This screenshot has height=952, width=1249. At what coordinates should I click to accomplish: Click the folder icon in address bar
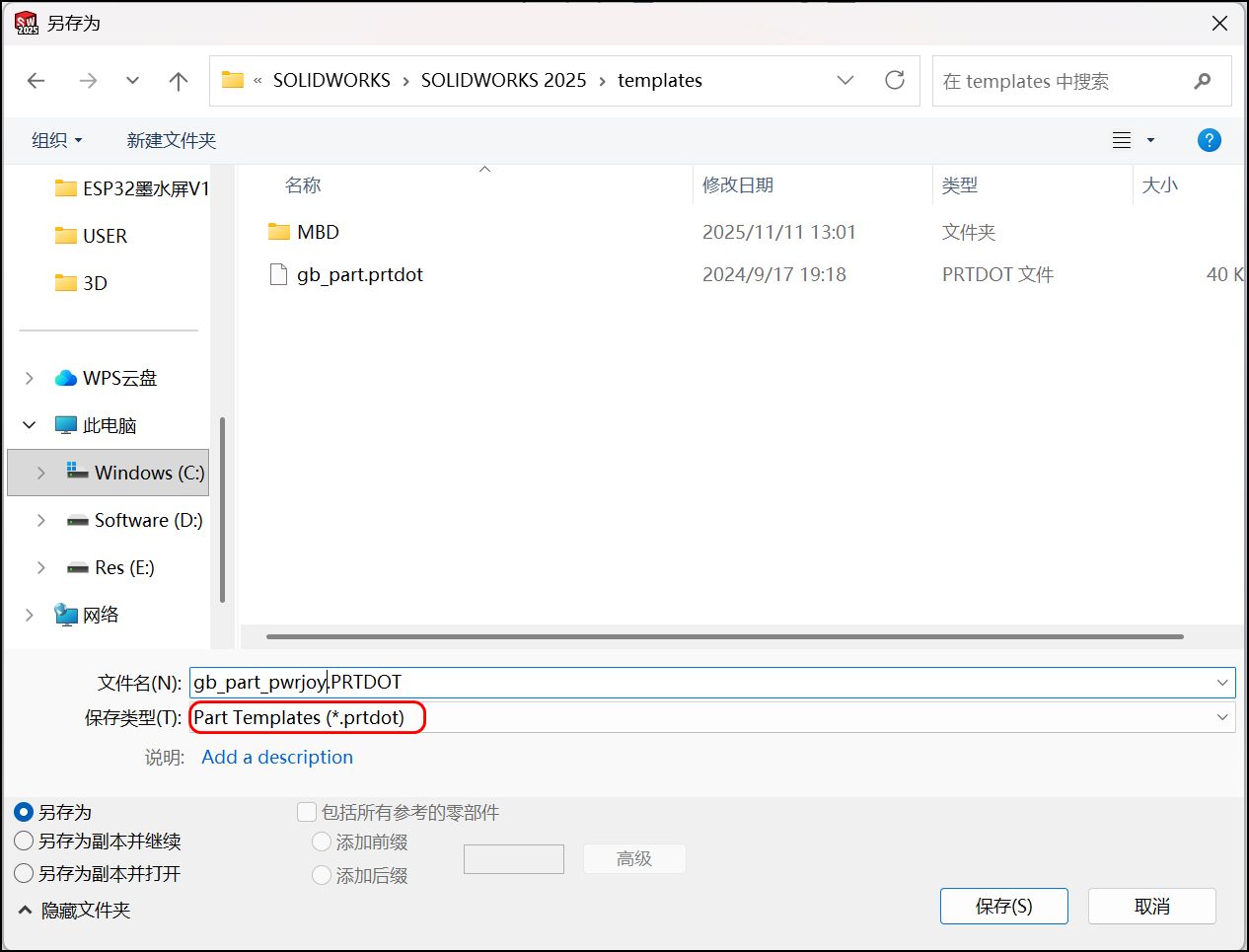(233, 80)
